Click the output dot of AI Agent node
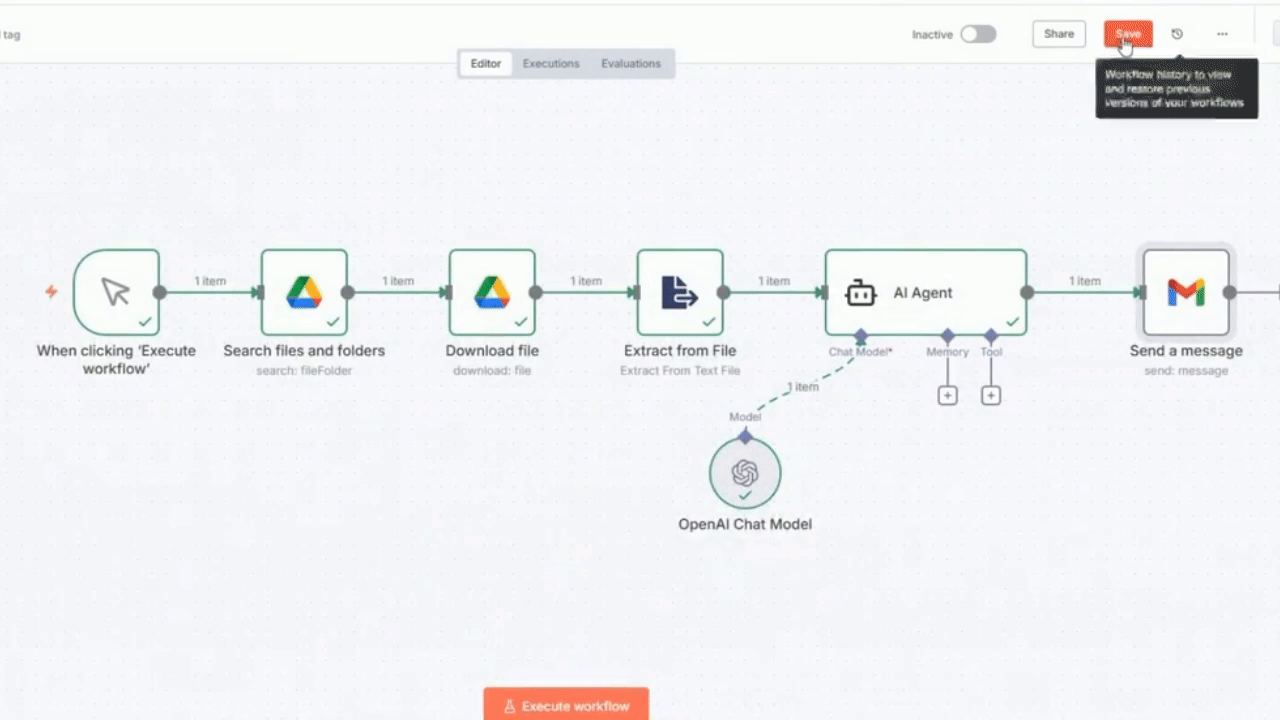 click(1026, 293)
